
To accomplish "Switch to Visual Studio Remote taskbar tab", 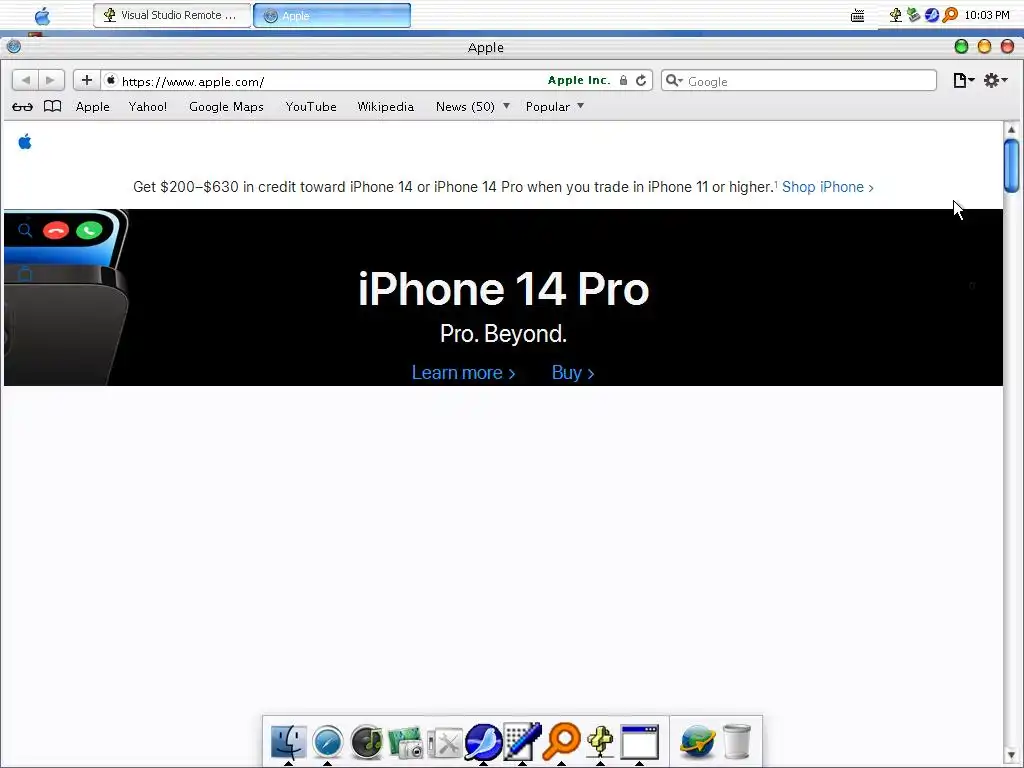I will (172, 15).
